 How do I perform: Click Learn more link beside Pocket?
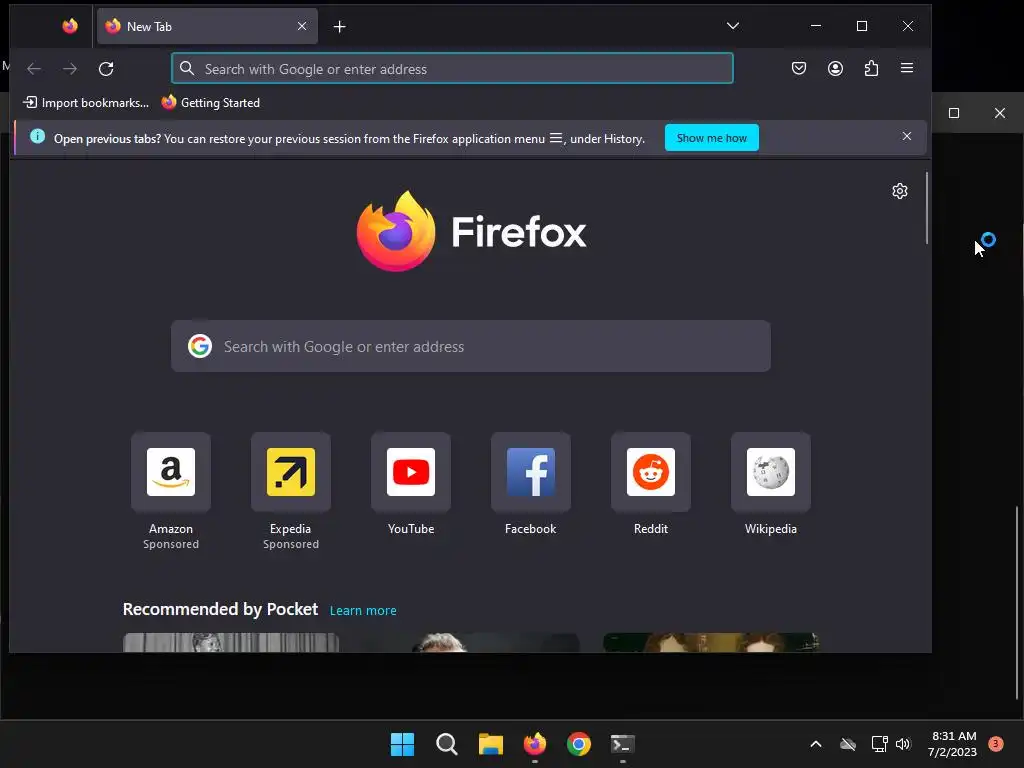coord(363,611)
